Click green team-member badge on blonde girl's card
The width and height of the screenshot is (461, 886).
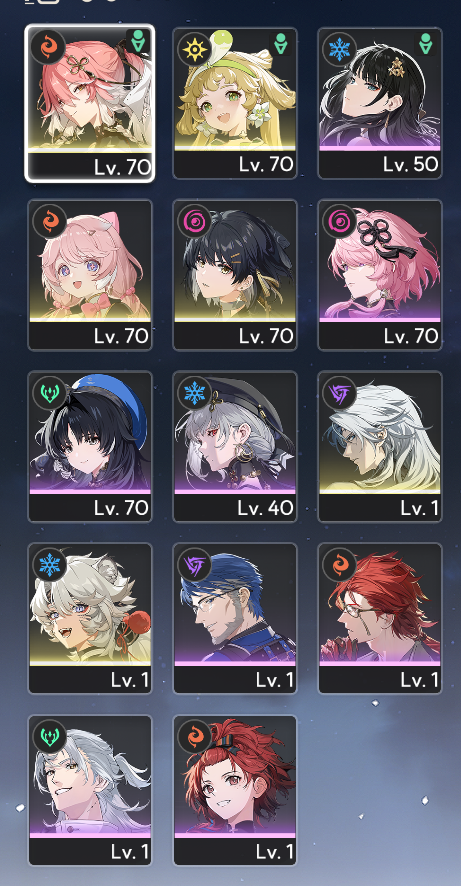pos(281,44)
